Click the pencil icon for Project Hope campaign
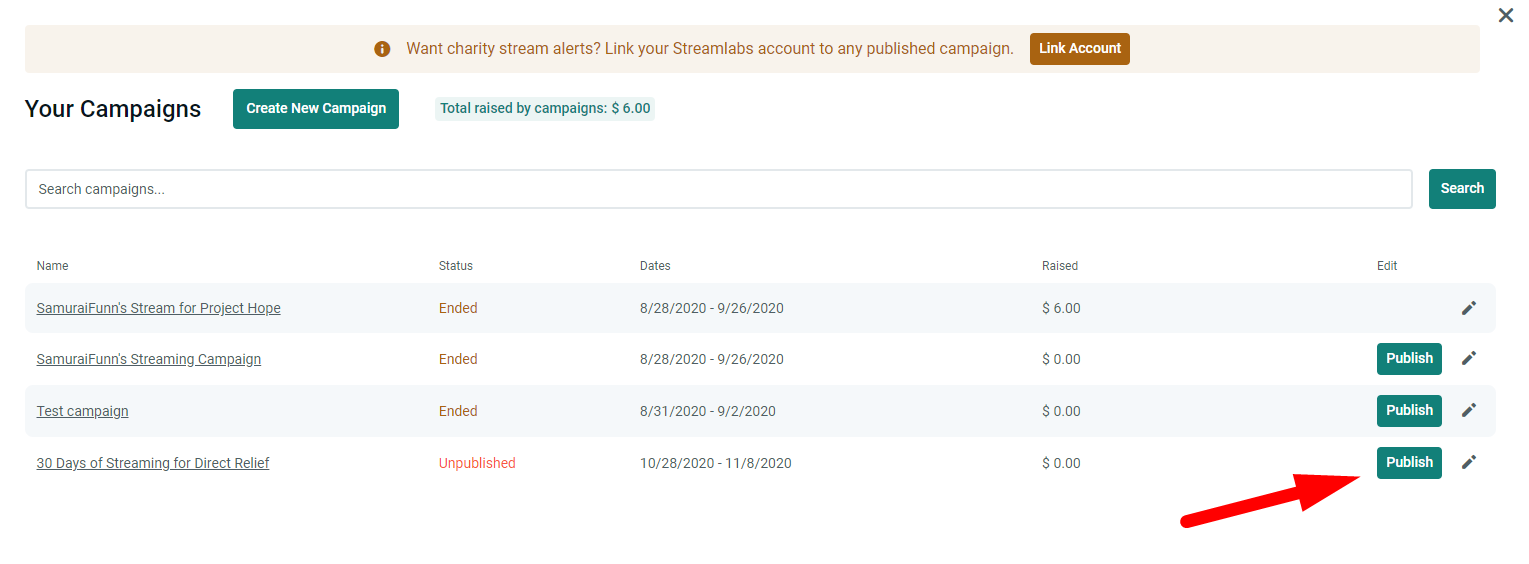 click(x=1468, y=308)
